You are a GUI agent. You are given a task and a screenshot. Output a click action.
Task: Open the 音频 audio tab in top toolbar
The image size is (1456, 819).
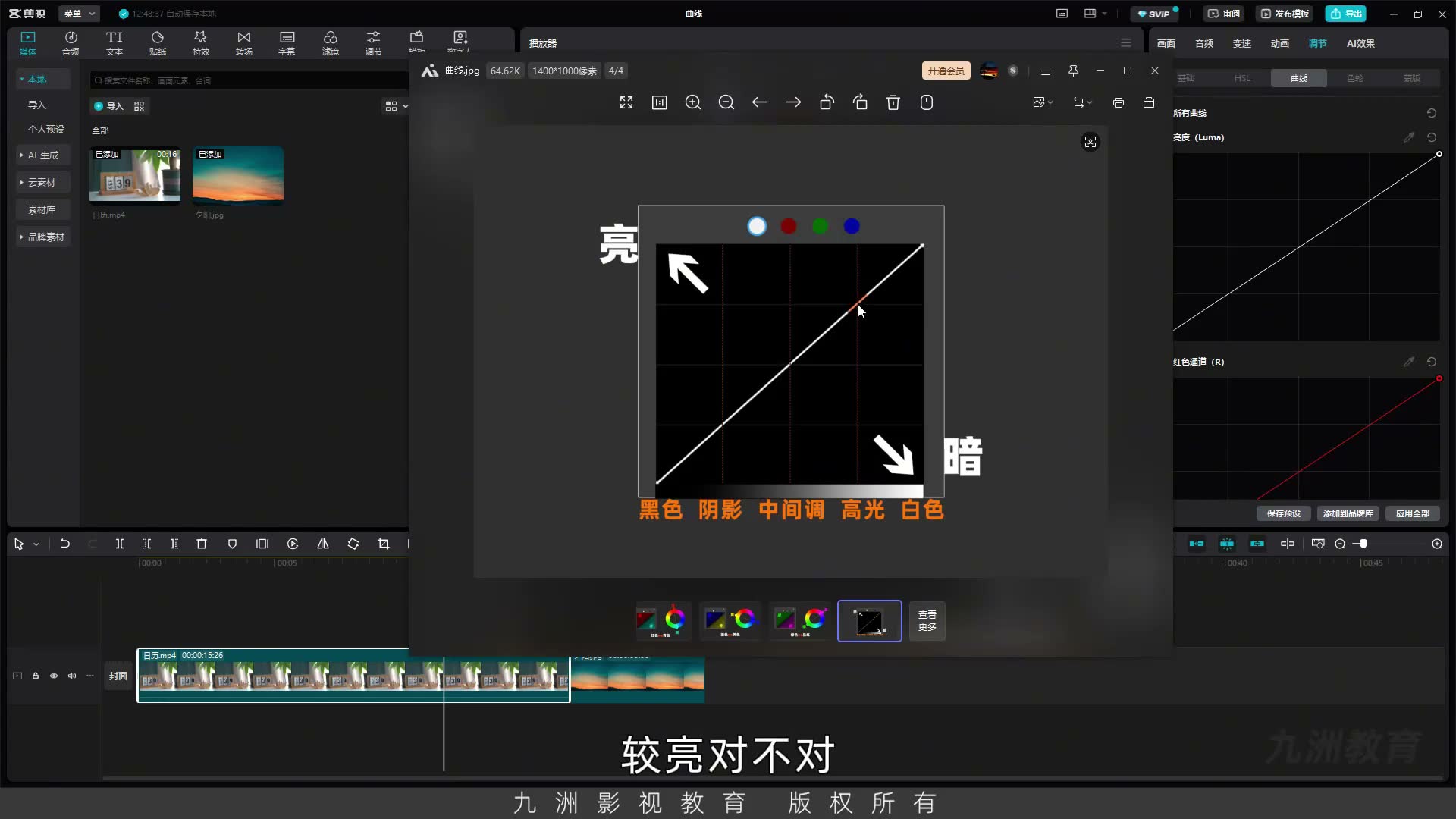[71, 43]
